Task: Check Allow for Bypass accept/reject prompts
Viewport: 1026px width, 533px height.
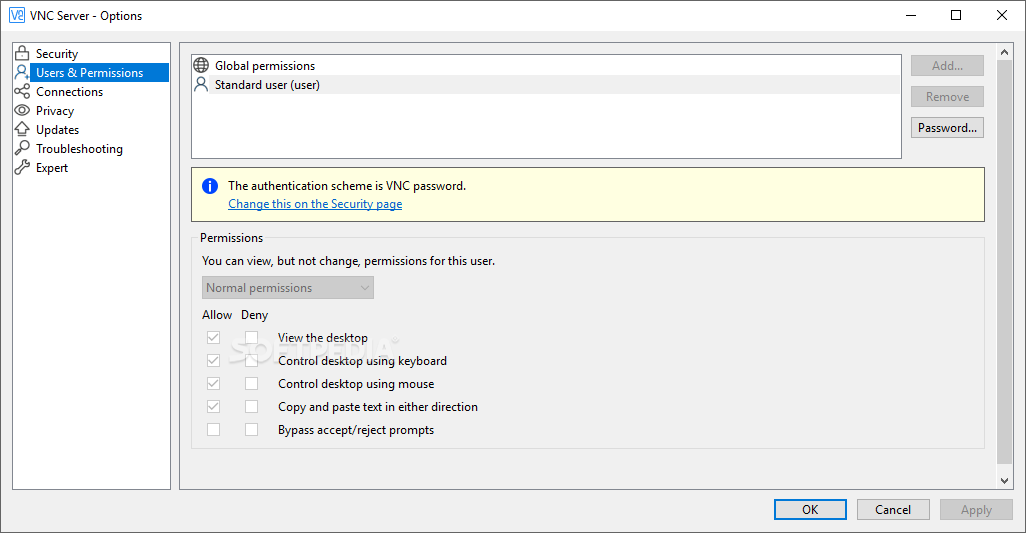Action: point(213,430)
